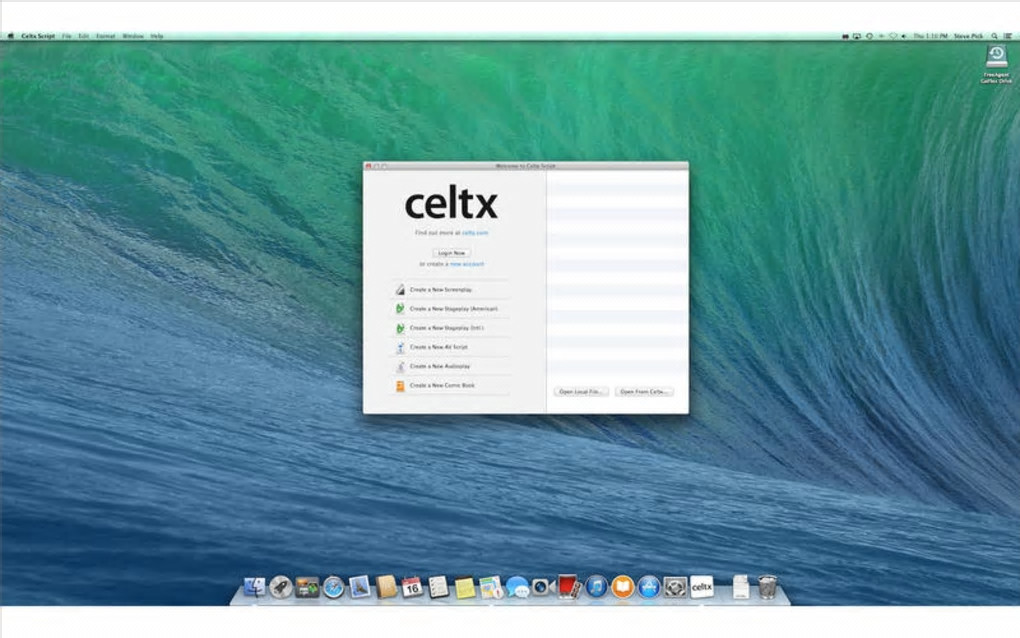
Task: Open Calendar from the Dock
Action: click(412, 587)
